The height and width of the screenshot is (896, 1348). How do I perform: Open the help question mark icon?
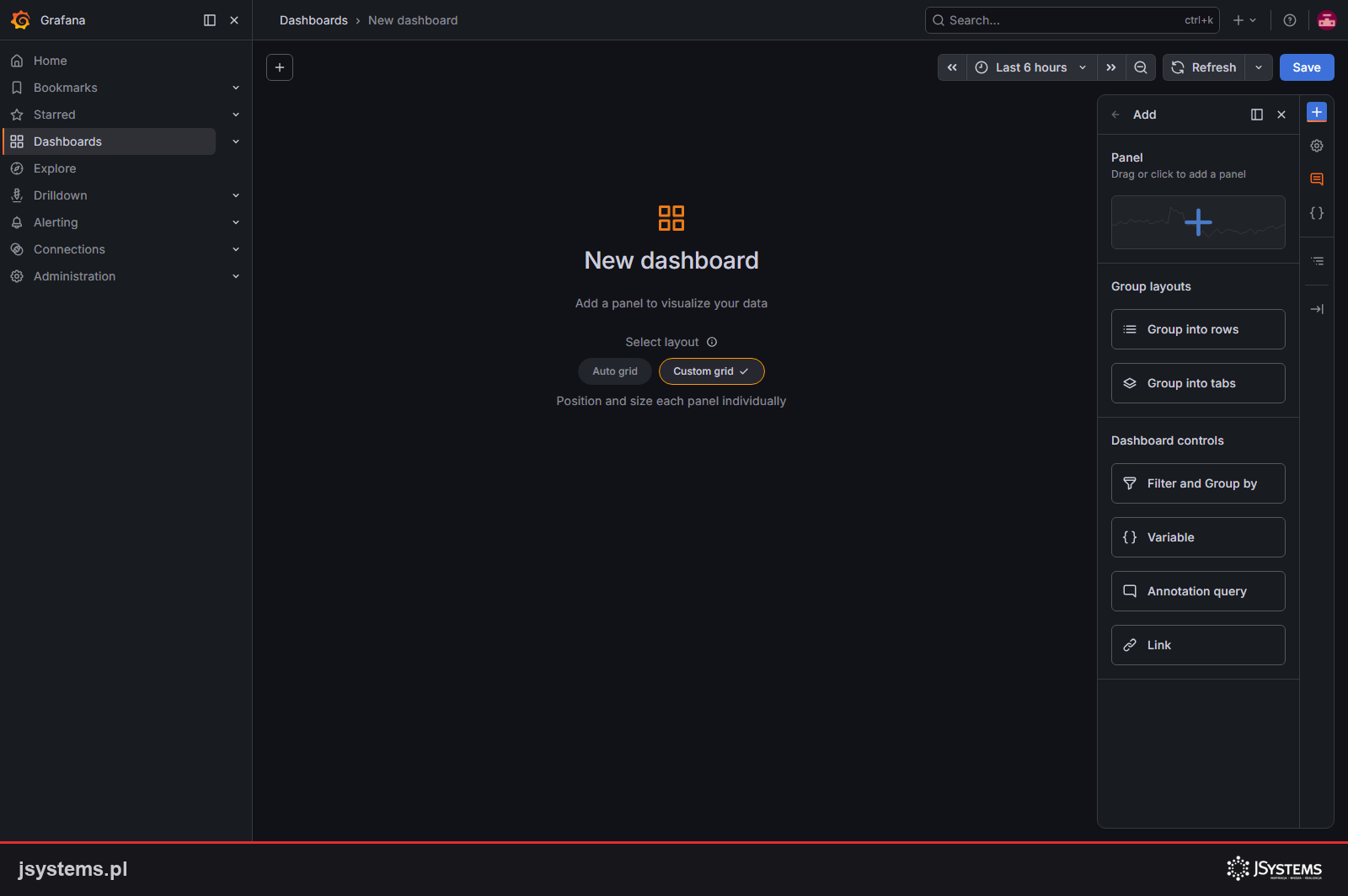pos(1290,20)
